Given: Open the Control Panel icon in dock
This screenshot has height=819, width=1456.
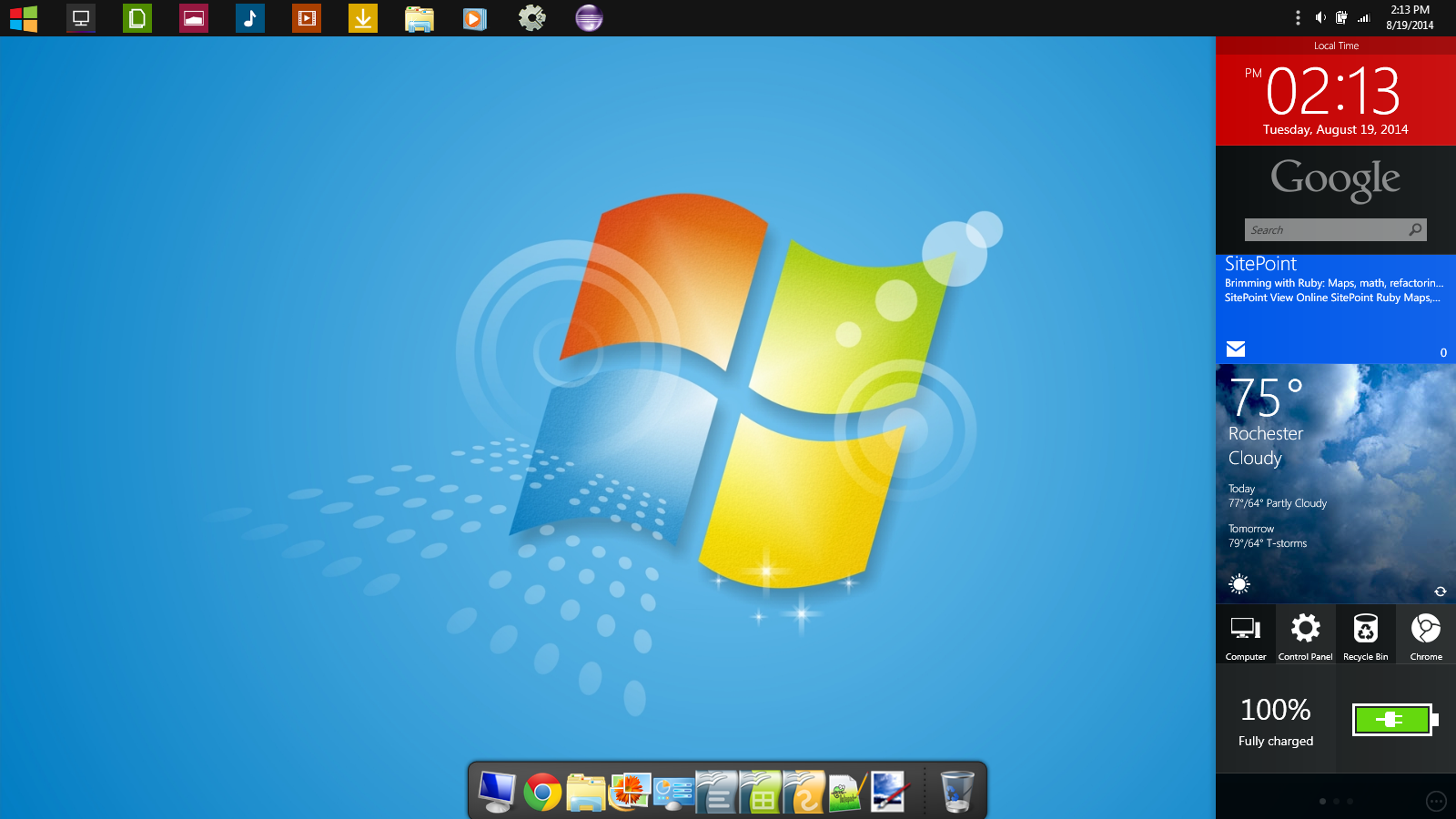Looking at the screenshot, I should [673, 793].
